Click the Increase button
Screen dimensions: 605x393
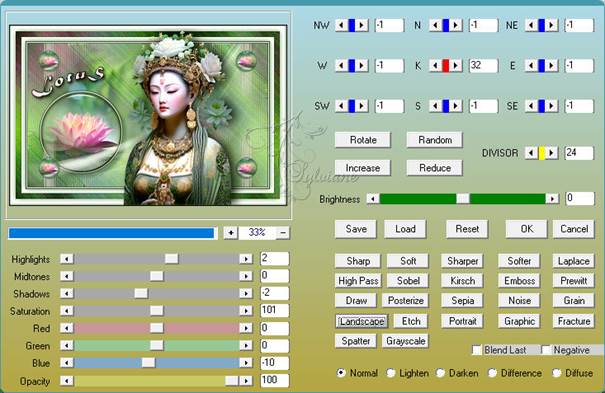[363, 168]
